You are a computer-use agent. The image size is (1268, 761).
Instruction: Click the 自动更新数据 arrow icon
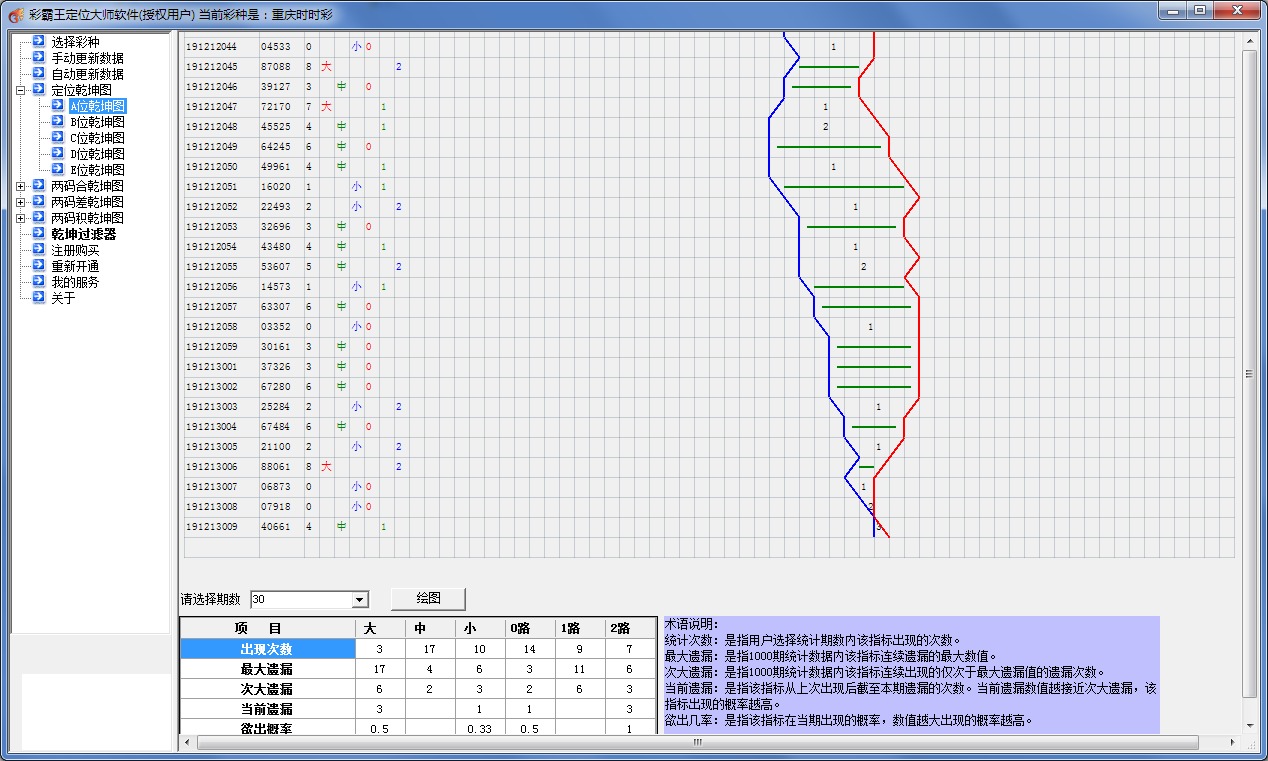[38, 74]
